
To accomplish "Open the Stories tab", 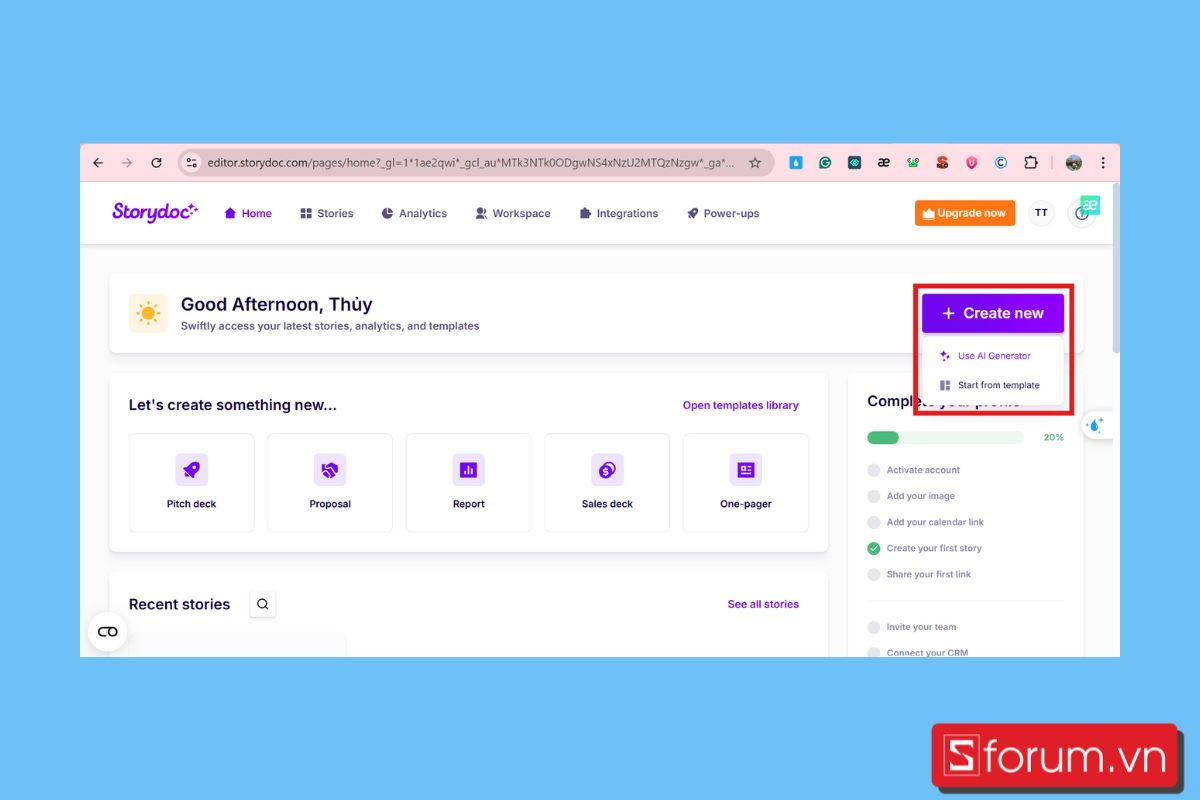I will 327,213.
